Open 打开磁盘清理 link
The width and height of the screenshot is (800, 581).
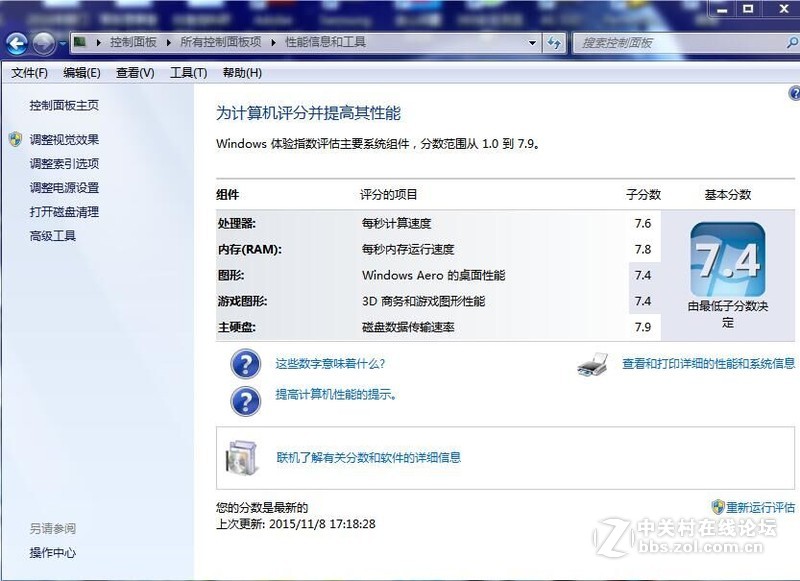pyautogui.click(x=64, y=212)
